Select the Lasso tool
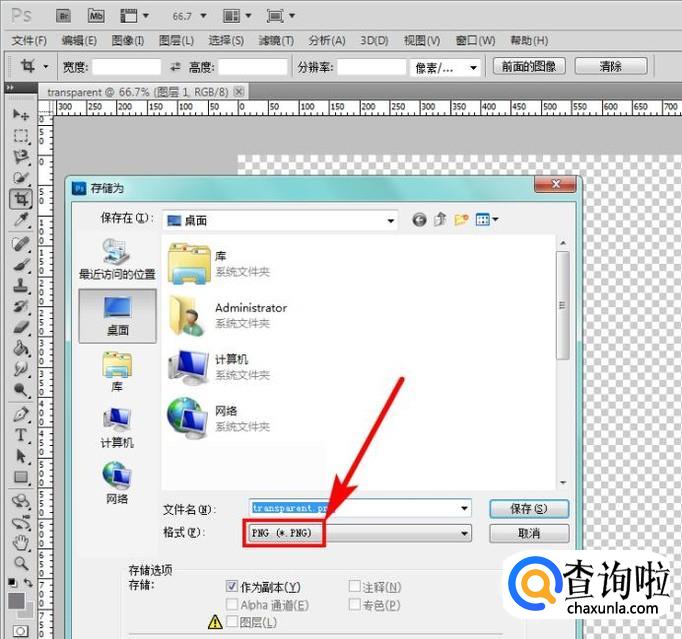The height and width of the screenshot is (639, 682). click(x=20, y=157)
